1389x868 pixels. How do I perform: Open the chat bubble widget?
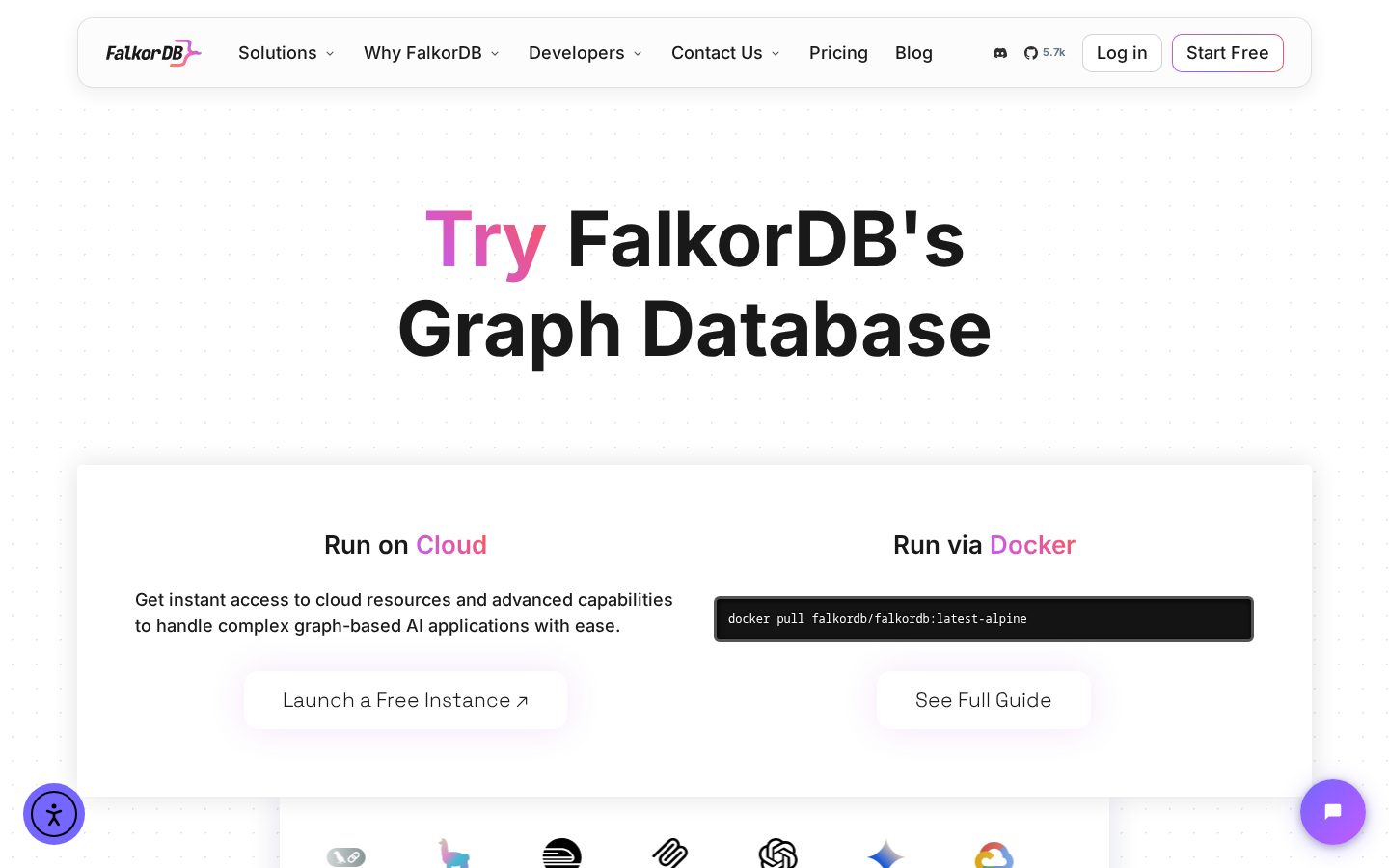click(x=1333, y=812)
